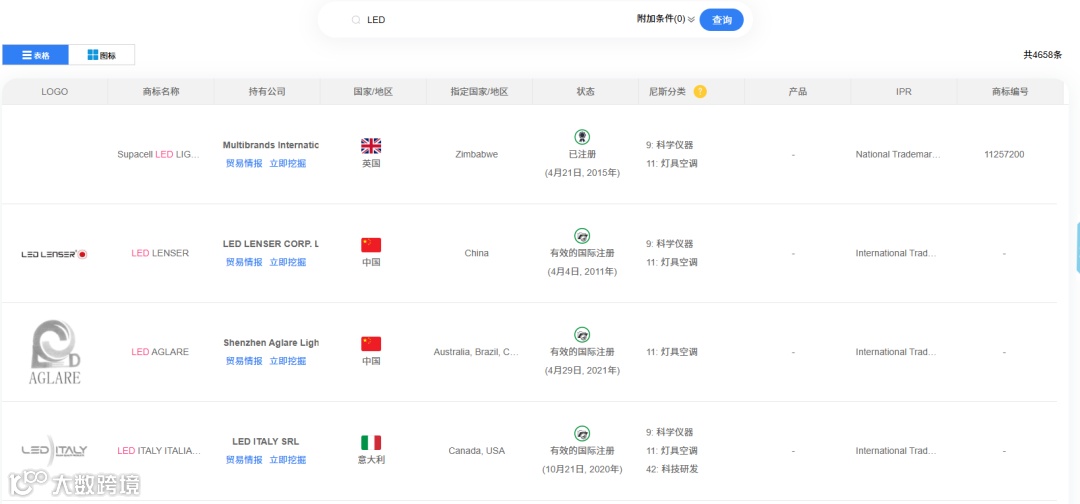Open the LED ITALY logo thumbnail

click(x=54, y=450)
